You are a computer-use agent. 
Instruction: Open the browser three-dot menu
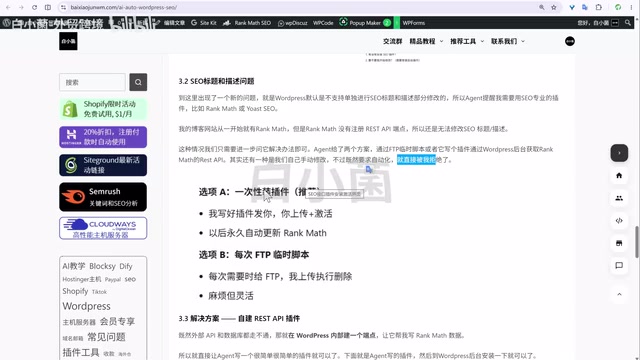click(x=631, y=7)
